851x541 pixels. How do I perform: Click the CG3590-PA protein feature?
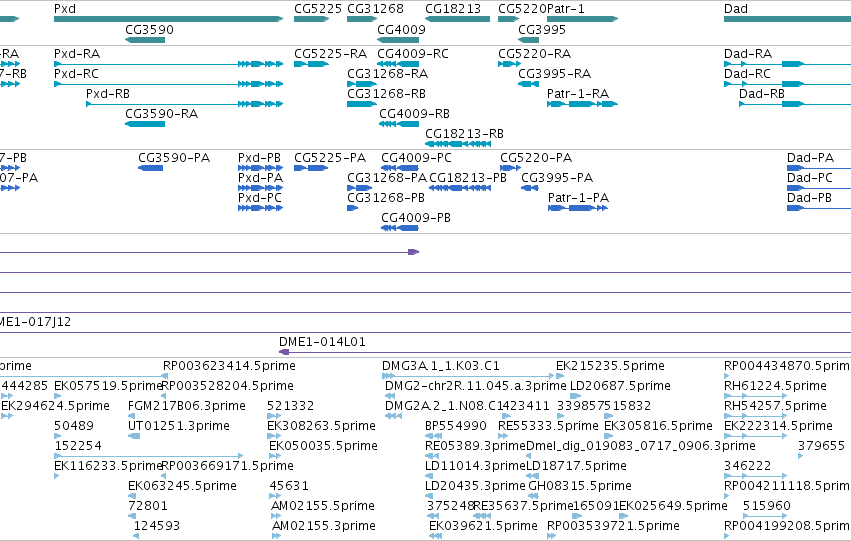click(151, 168)
